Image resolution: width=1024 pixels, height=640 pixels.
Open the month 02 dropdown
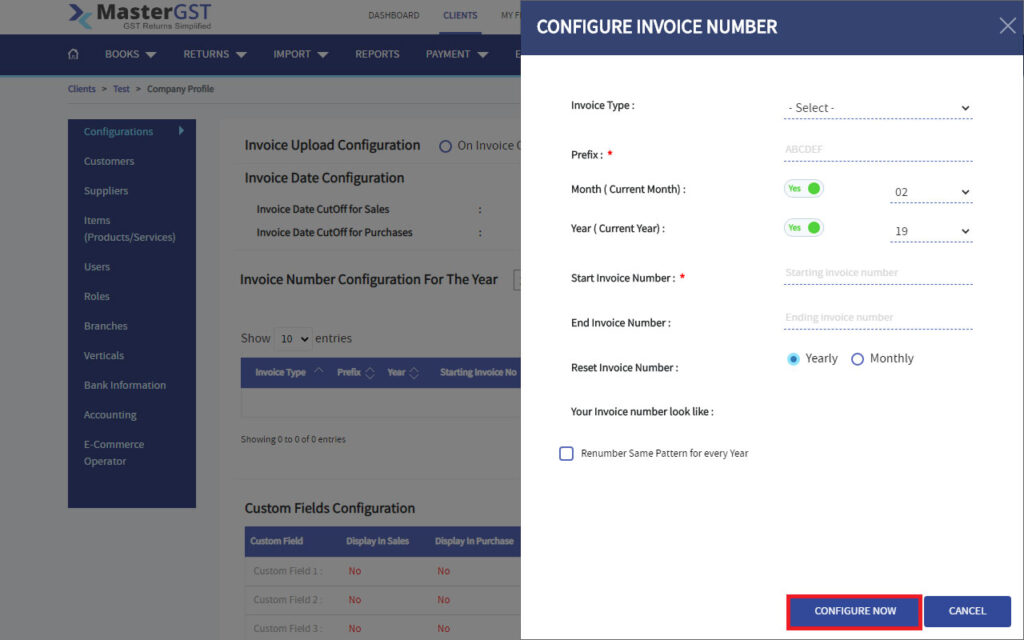[930, 191]
